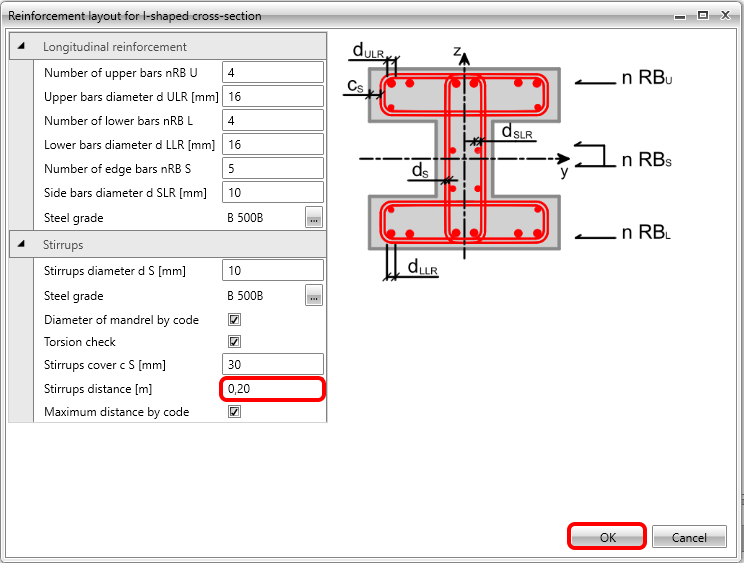Click Upper bars diameter d ULR field
The width and height of the screenshot is (744, 563).
(273, 96)
